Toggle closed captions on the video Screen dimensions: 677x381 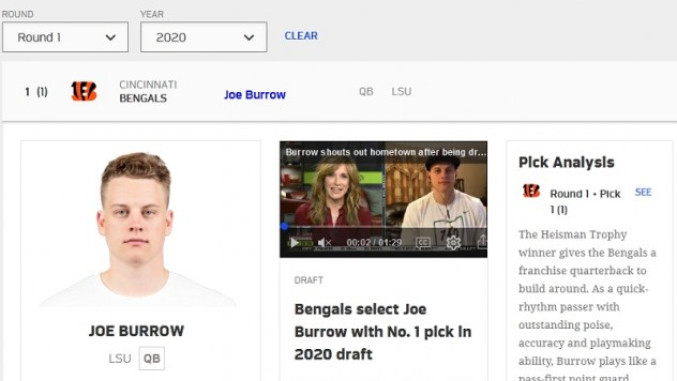(423, 243)
